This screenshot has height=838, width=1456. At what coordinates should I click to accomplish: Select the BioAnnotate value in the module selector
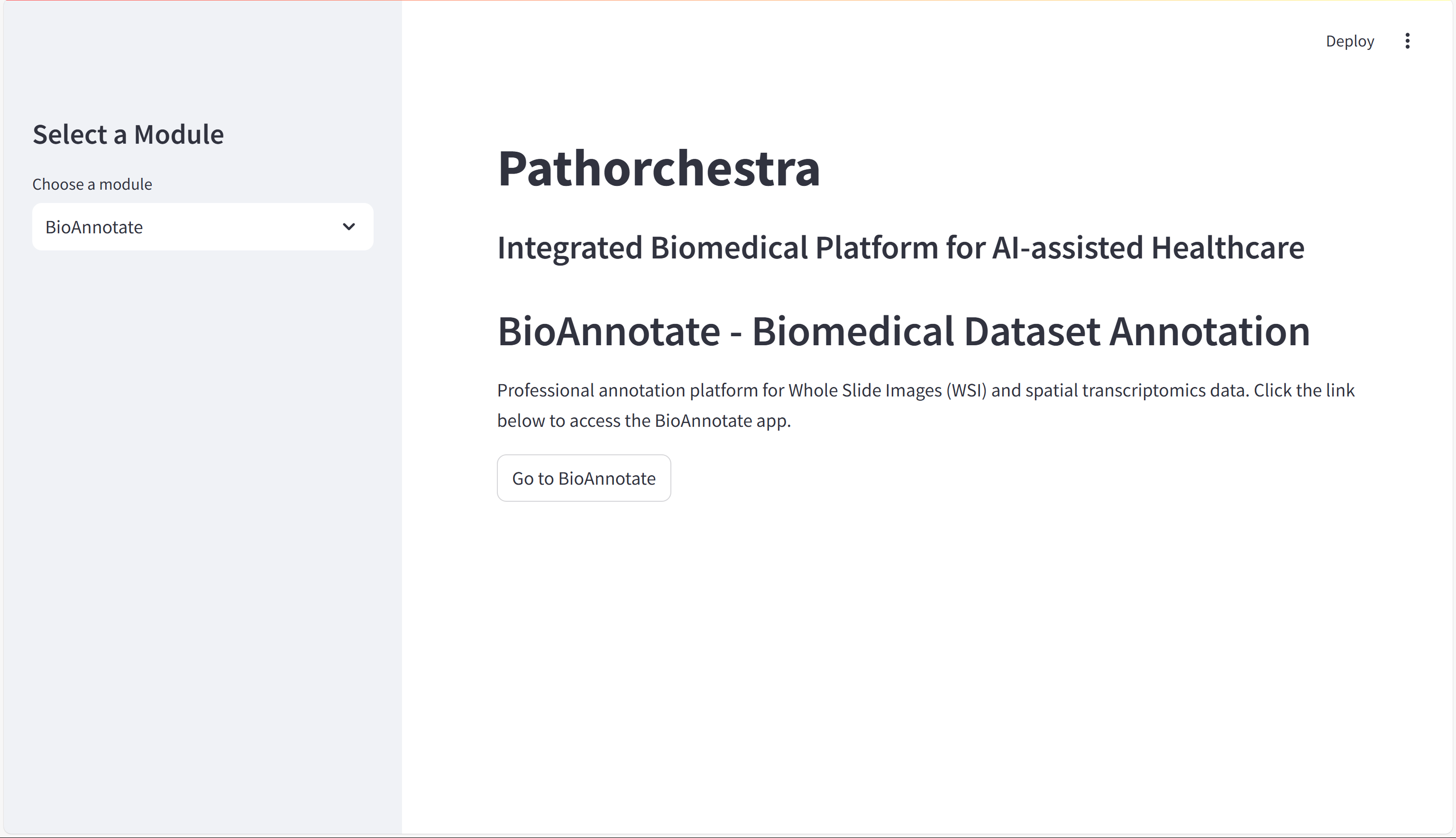point(94,227)
